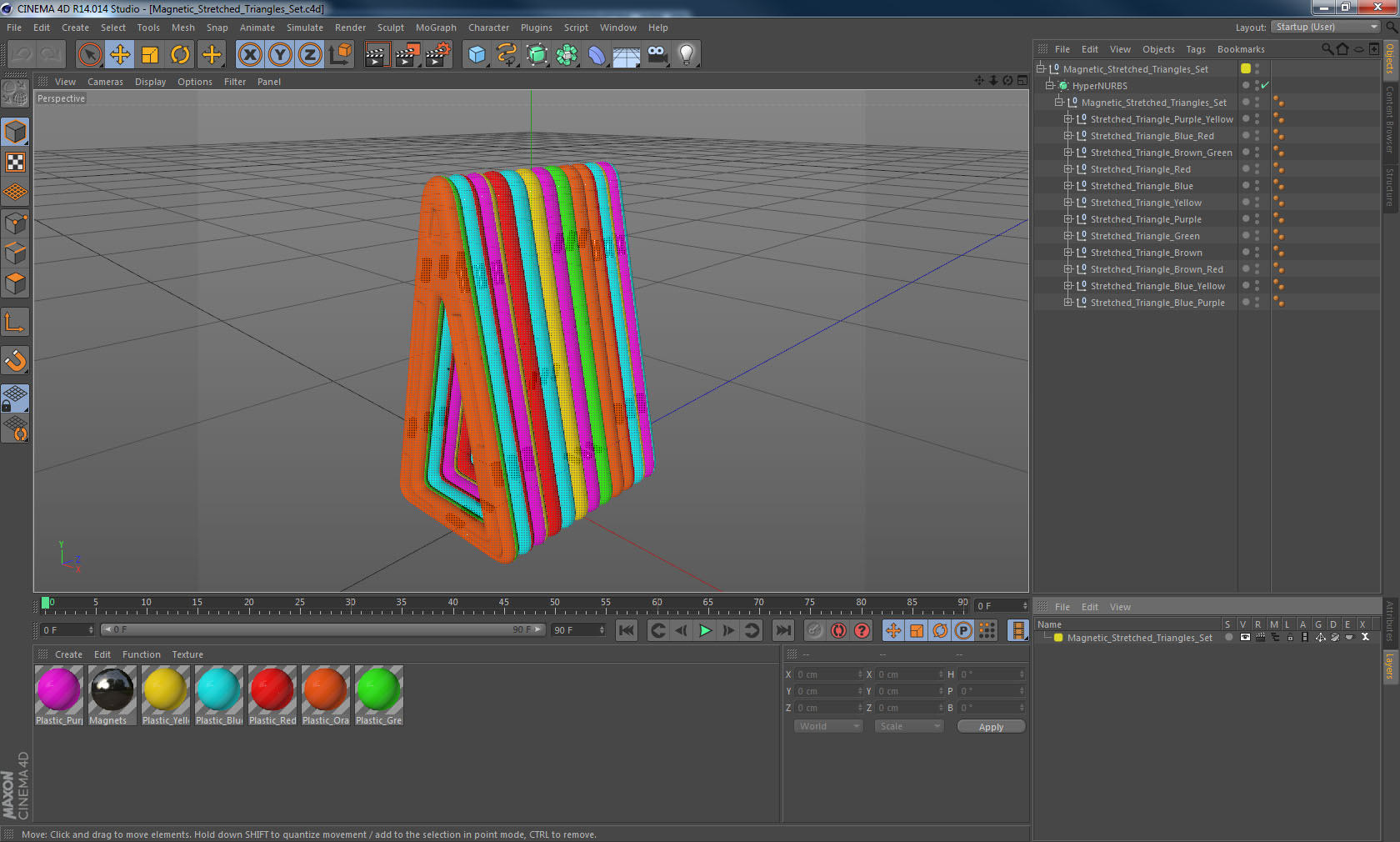Play the animation forward
The height and width of the screenshot is (842, 1400).
coord(705,630)
